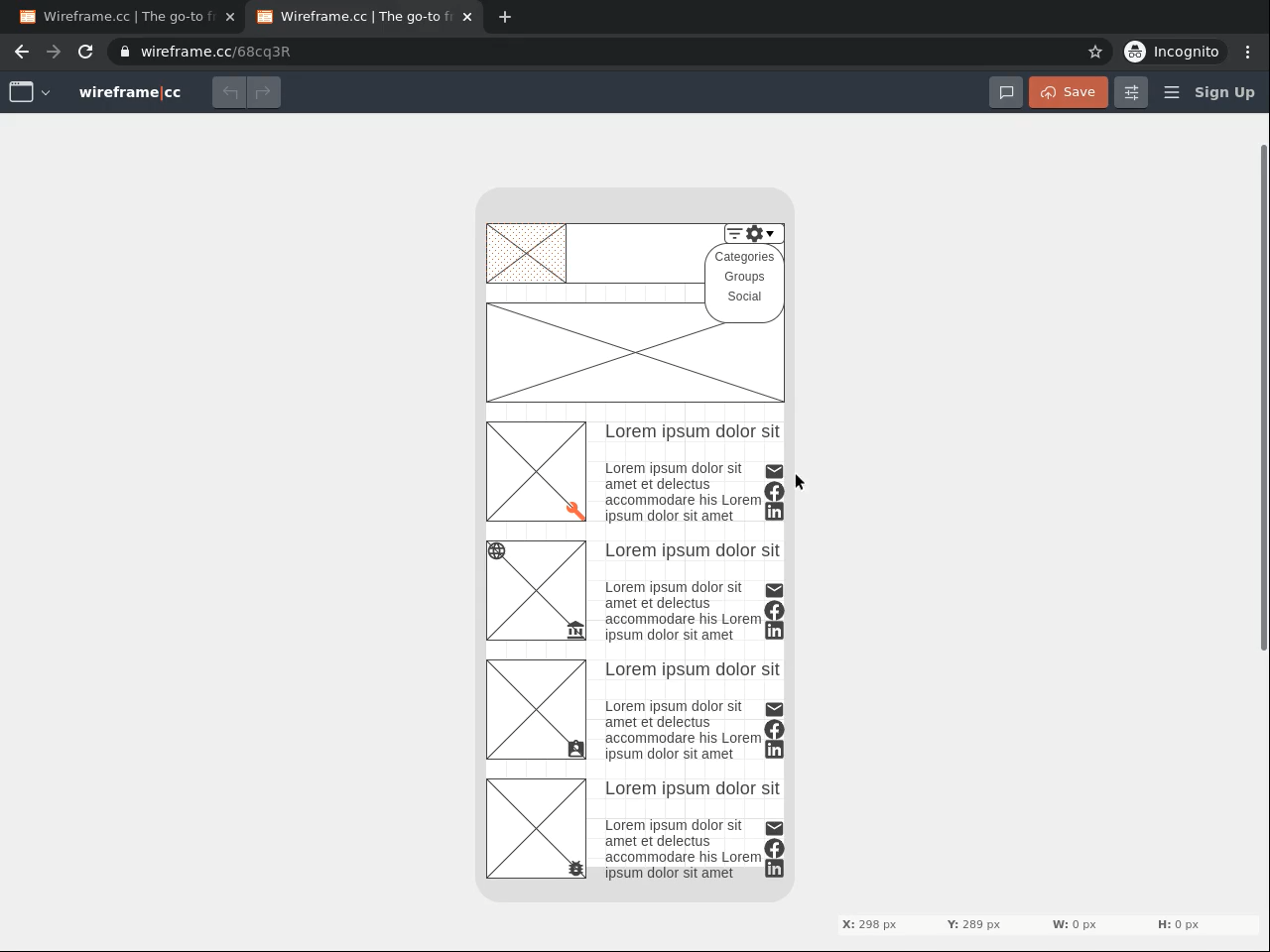This screenshot has width=1270, height=952.
Task: Click the wireframe|cc logo
Action: (x=130, y=92)
